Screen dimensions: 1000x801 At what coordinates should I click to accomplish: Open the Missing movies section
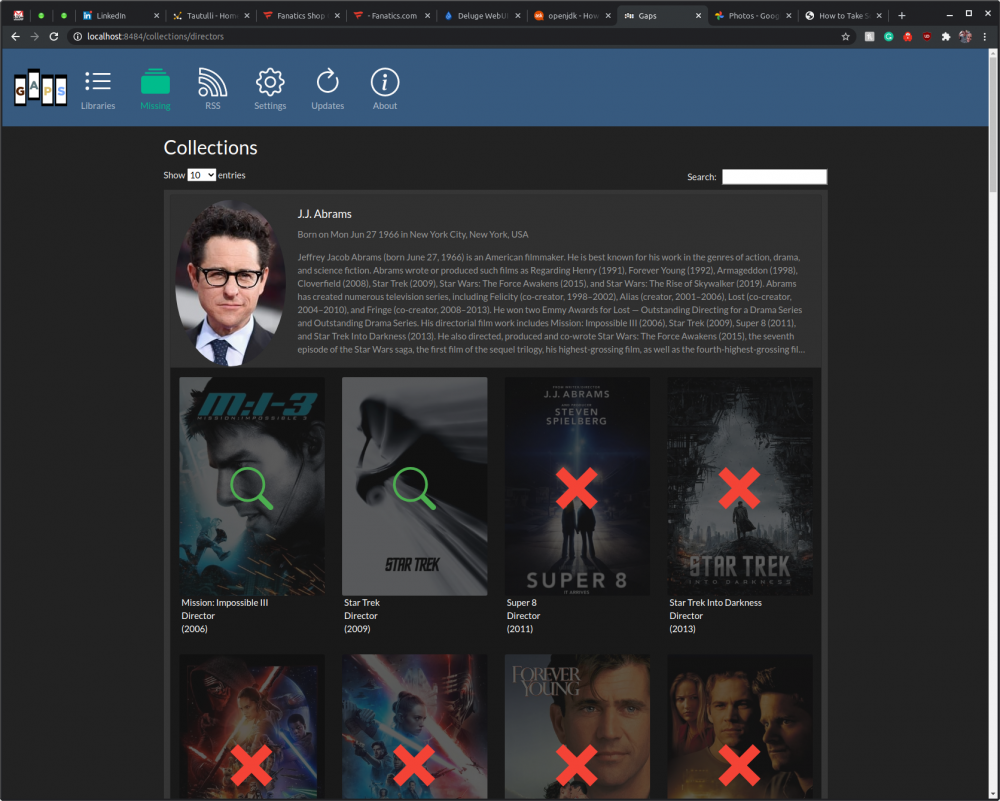[155, 89]
